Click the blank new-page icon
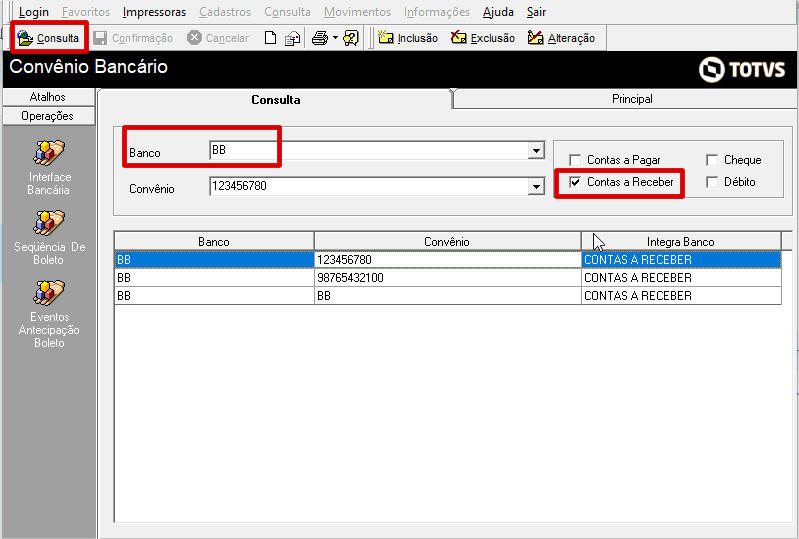The image size is (799, 539). click(x=271, y=38)
